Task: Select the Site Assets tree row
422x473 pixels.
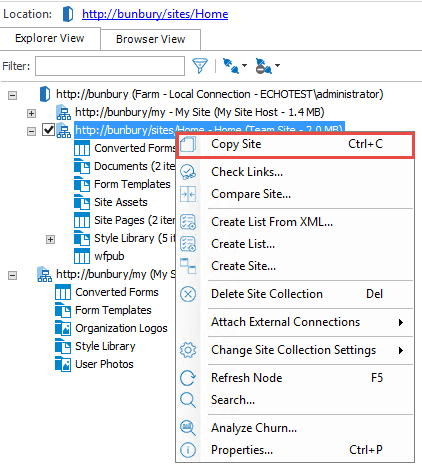Action: pyautogui.click(x=121, y=202)
